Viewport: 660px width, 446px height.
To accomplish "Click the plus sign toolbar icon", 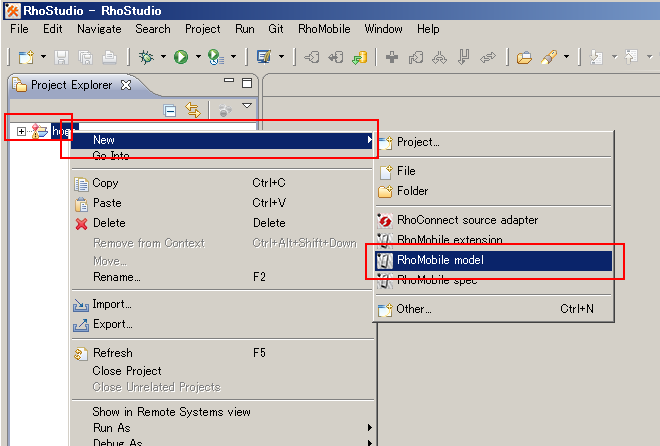I will click(x=392, y=57).
